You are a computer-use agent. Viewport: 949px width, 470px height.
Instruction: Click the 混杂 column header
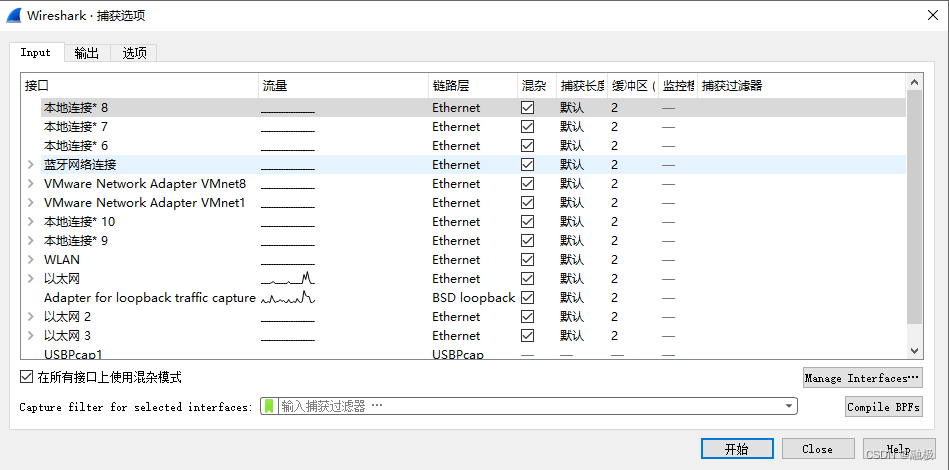[x=537, y=86]
